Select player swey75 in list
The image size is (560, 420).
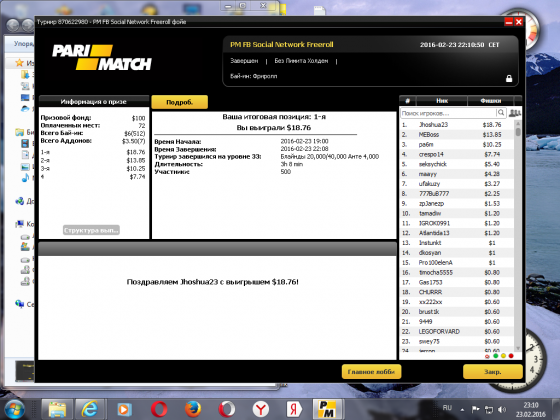pos(457,341)
